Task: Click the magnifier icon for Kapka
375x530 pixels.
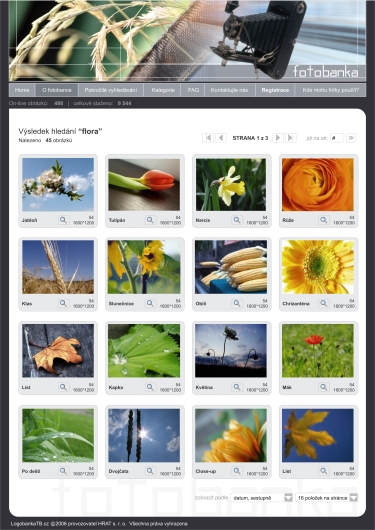Action: [150, 387]
